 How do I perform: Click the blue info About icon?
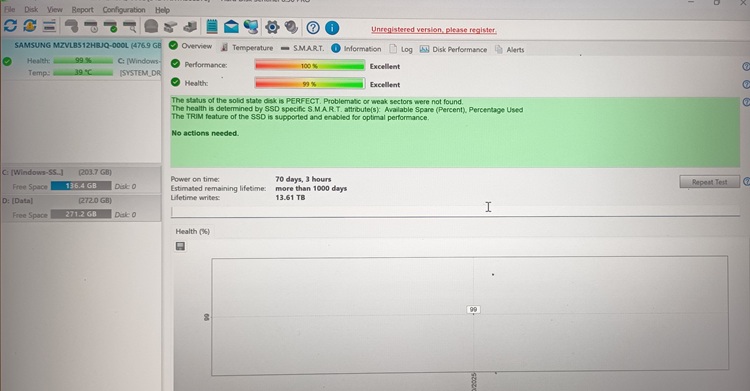tap(332, 28)
